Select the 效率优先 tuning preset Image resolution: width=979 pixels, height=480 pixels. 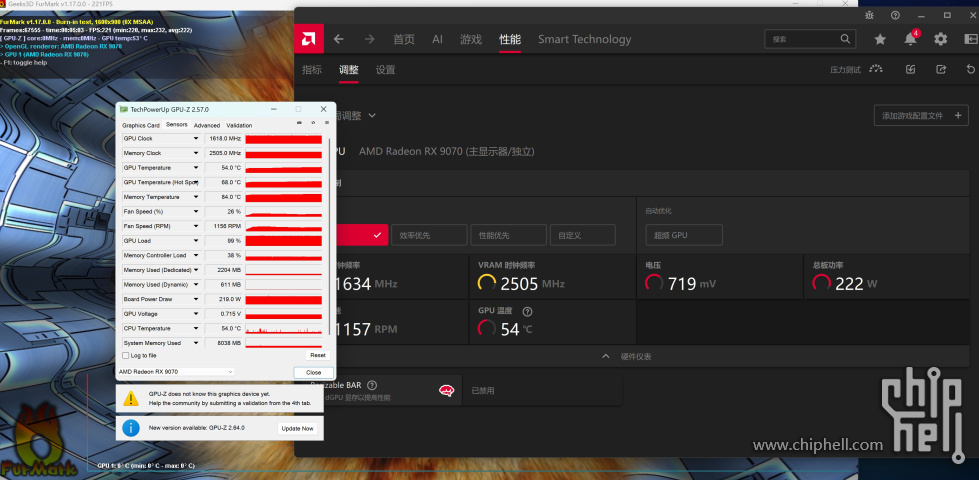point(429,235)
